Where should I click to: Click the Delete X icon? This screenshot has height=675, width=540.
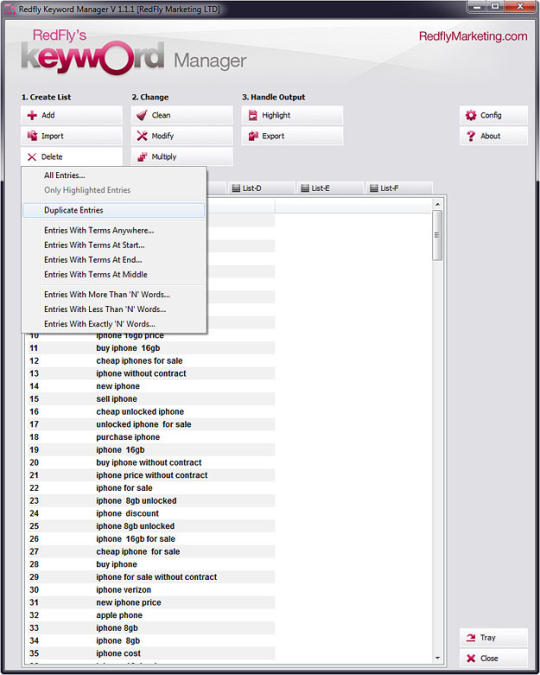point(32,157)
